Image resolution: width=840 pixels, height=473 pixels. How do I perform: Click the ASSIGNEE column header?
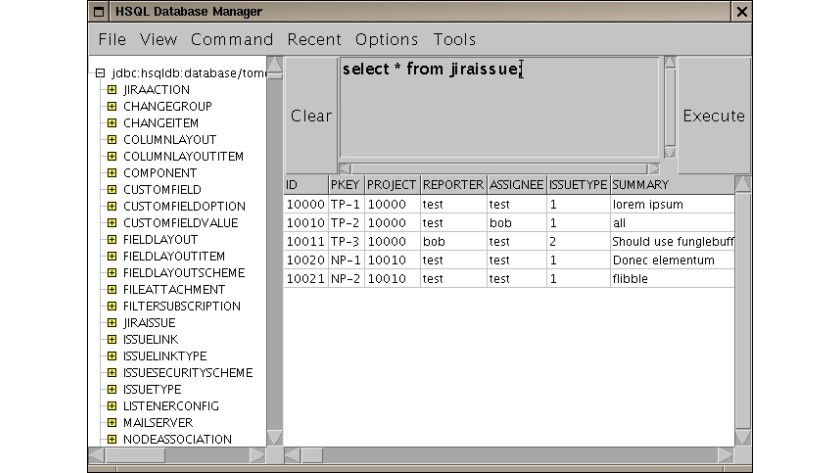tap(516, 185)
